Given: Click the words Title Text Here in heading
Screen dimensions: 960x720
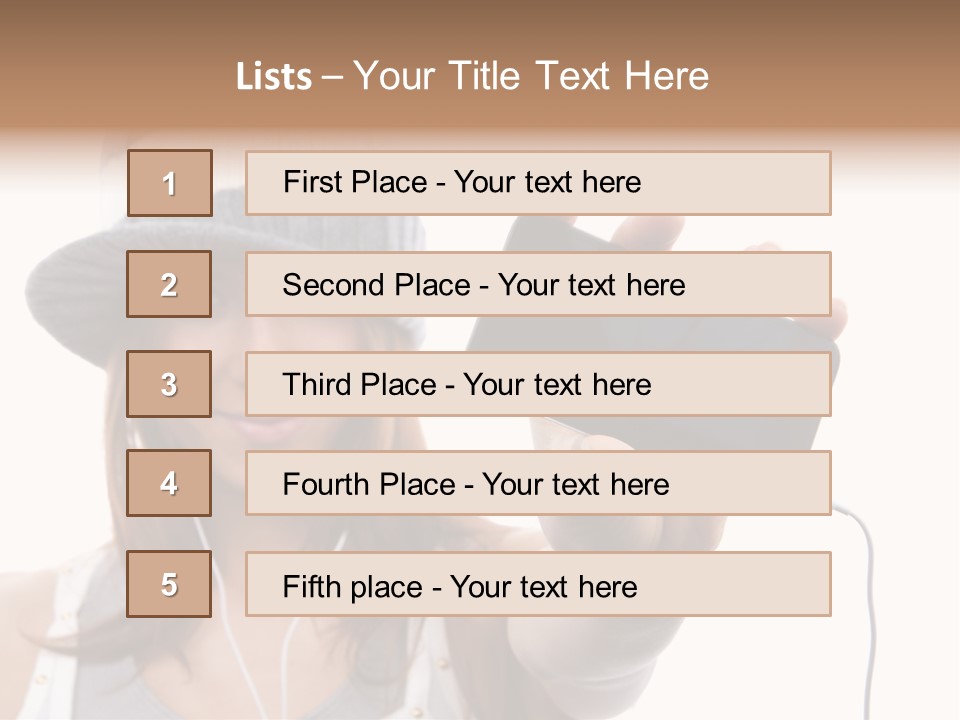Looking at the screenshot, I should [x=579, y=76].
